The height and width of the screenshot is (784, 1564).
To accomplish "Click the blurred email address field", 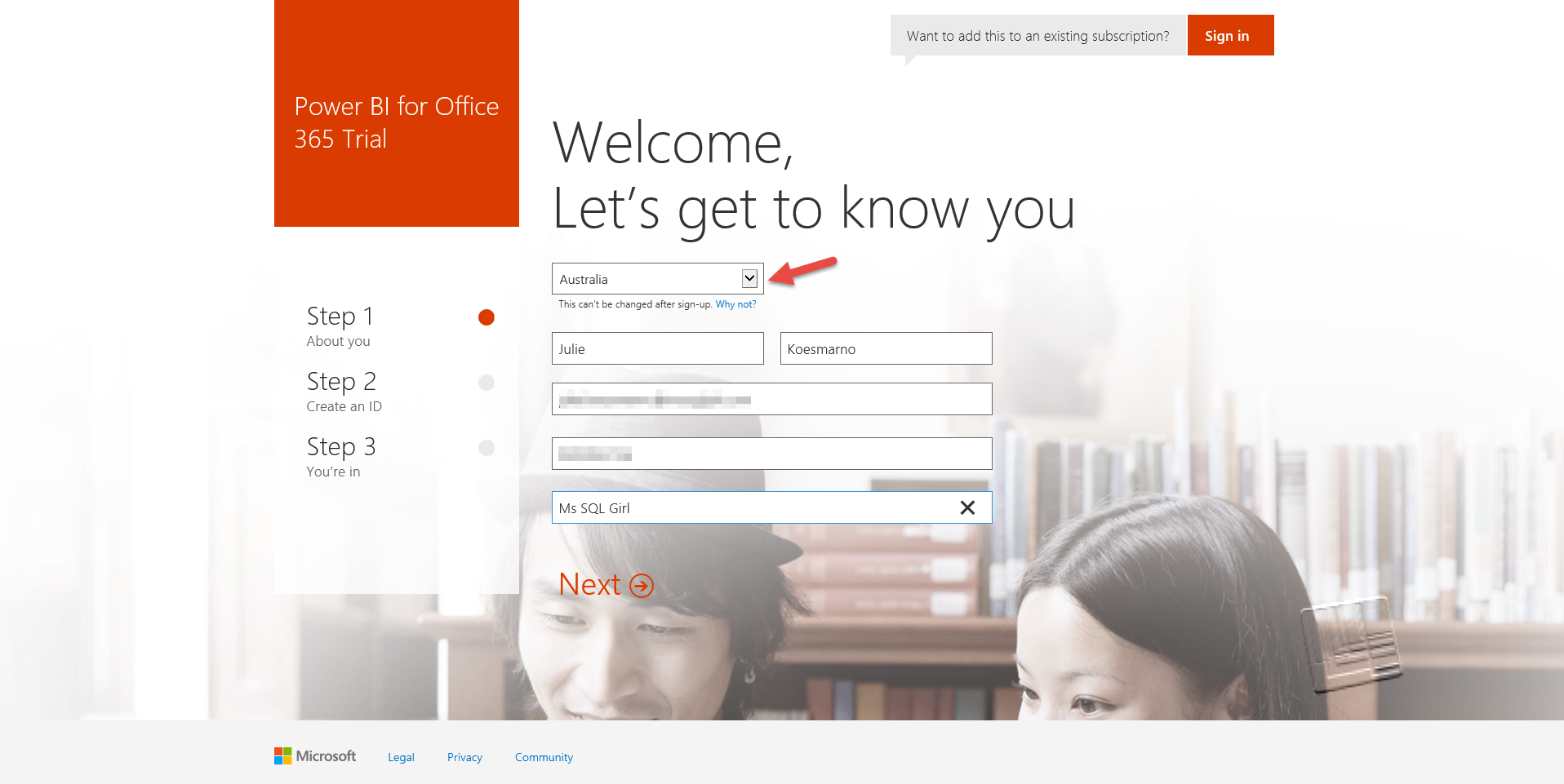I will click(x=771, y=399).
